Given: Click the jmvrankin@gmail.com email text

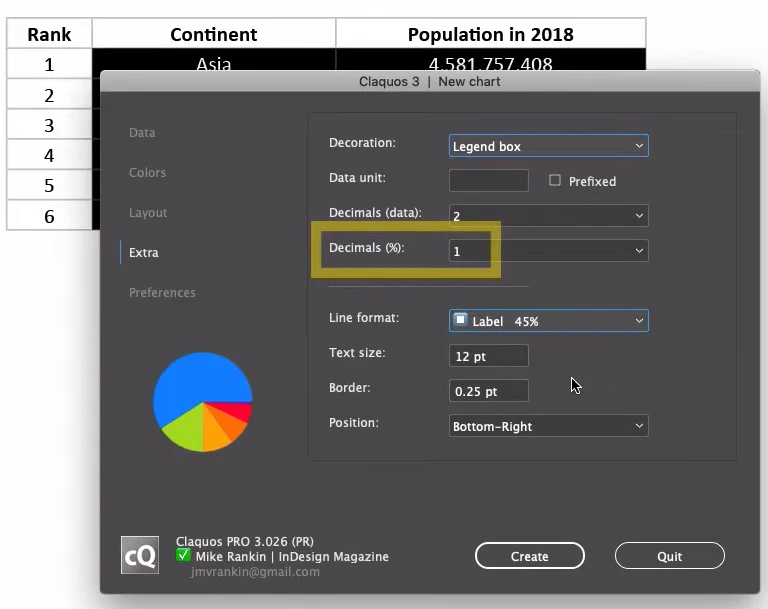Looking at the screenshot, I should tap(255, 572).
